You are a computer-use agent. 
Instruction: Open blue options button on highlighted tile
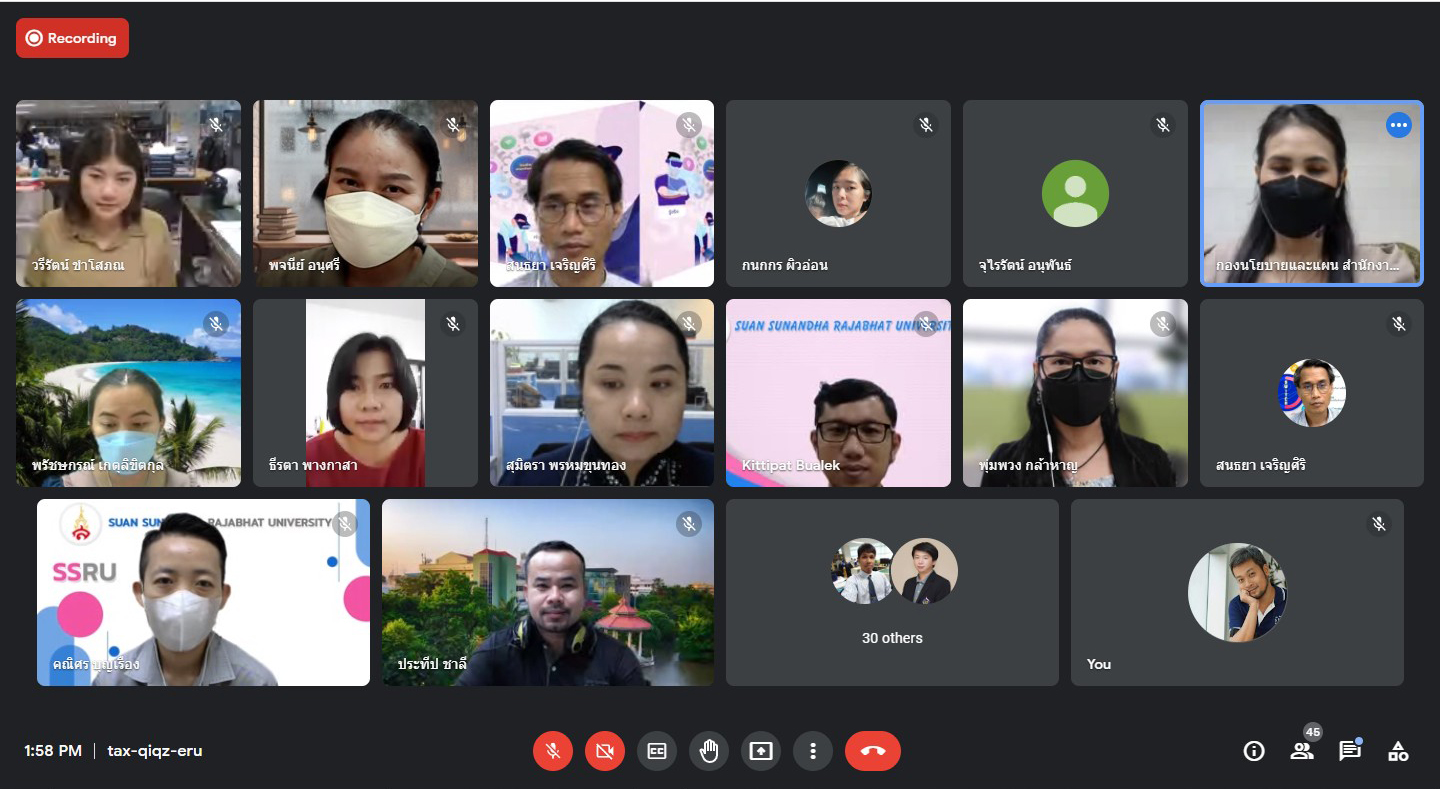(1398, 125)
